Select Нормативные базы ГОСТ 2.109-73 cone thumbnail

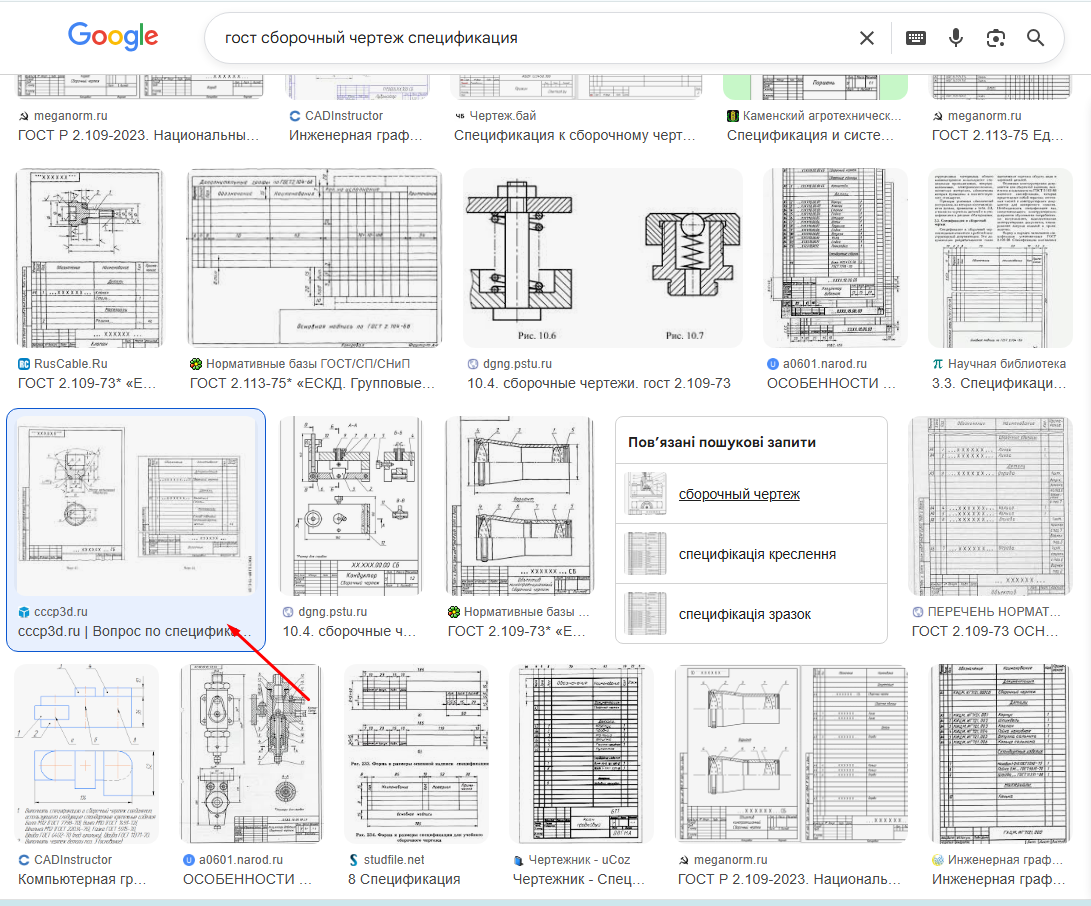click(x=519, y=506)
